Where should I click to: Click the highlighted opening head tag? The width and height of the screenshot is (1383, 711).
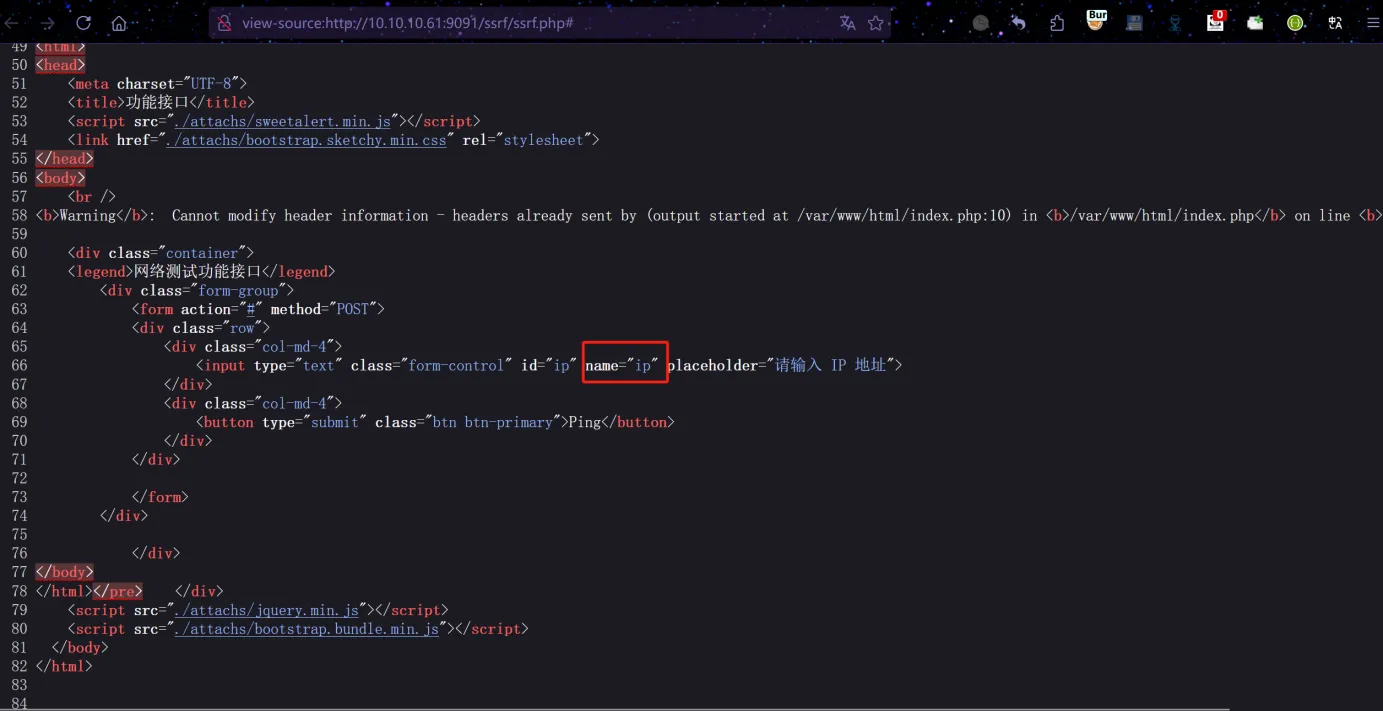[x=60, y=65]
